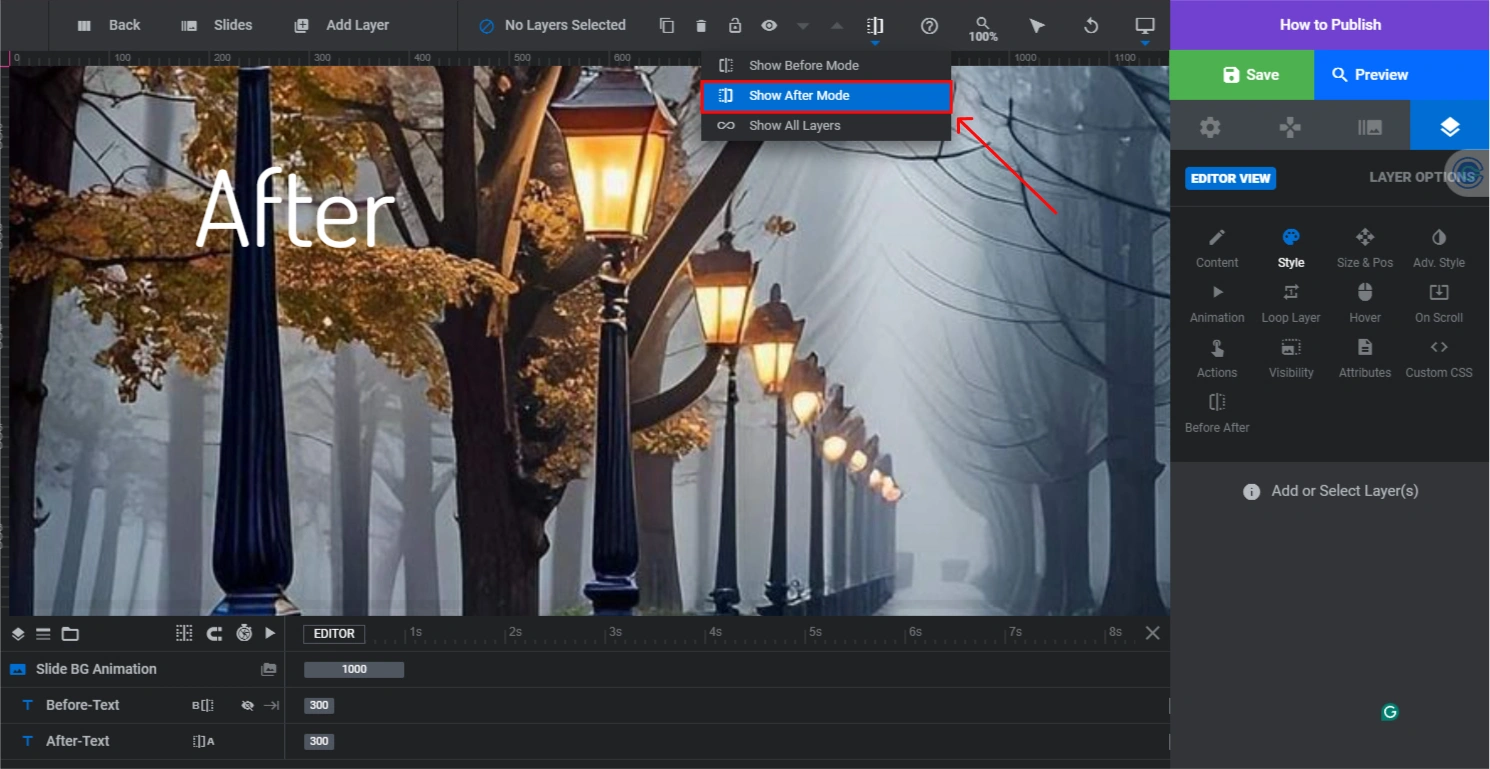Viewport: 1490px width, 769px height.
Task: Open the Size & Pos option
Action: point(1365,248)
